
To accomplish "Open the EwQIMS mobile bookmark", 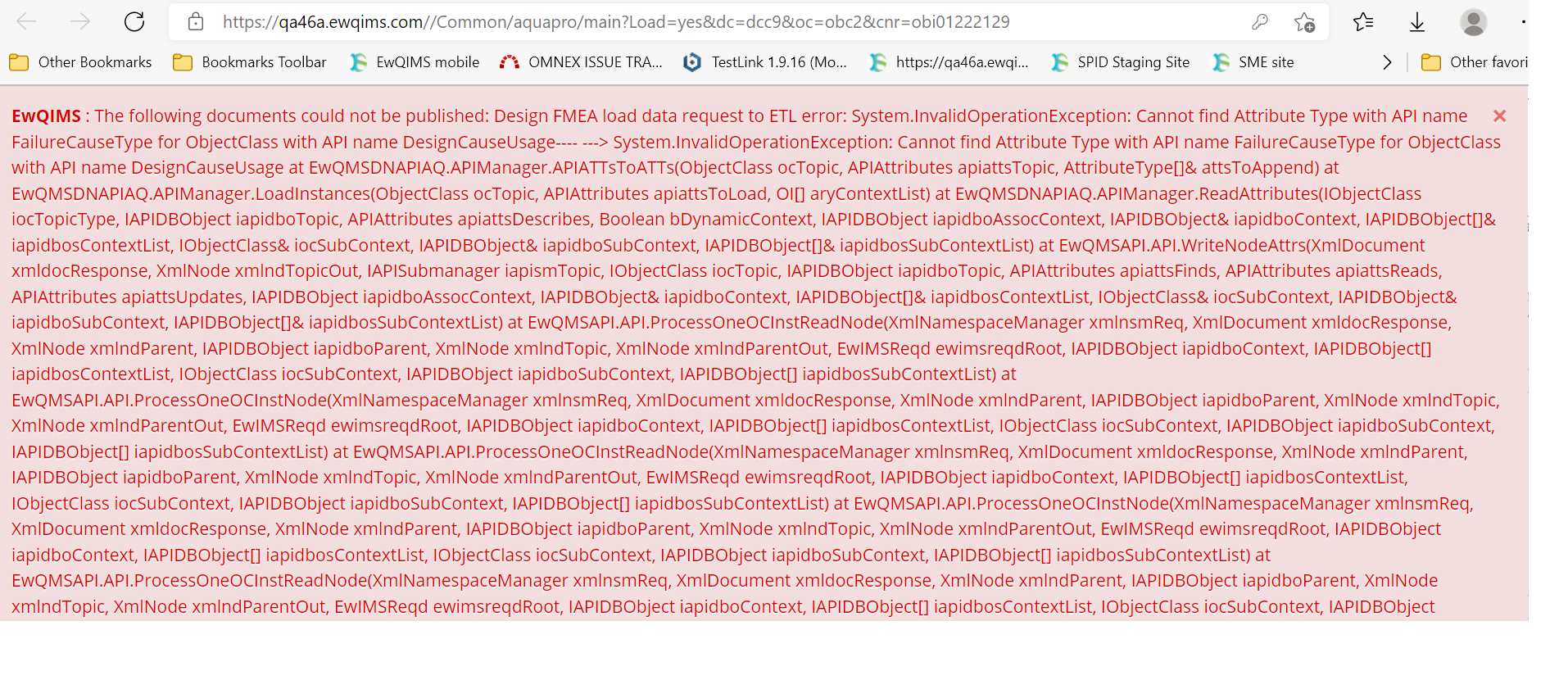I will coord(415,62).
